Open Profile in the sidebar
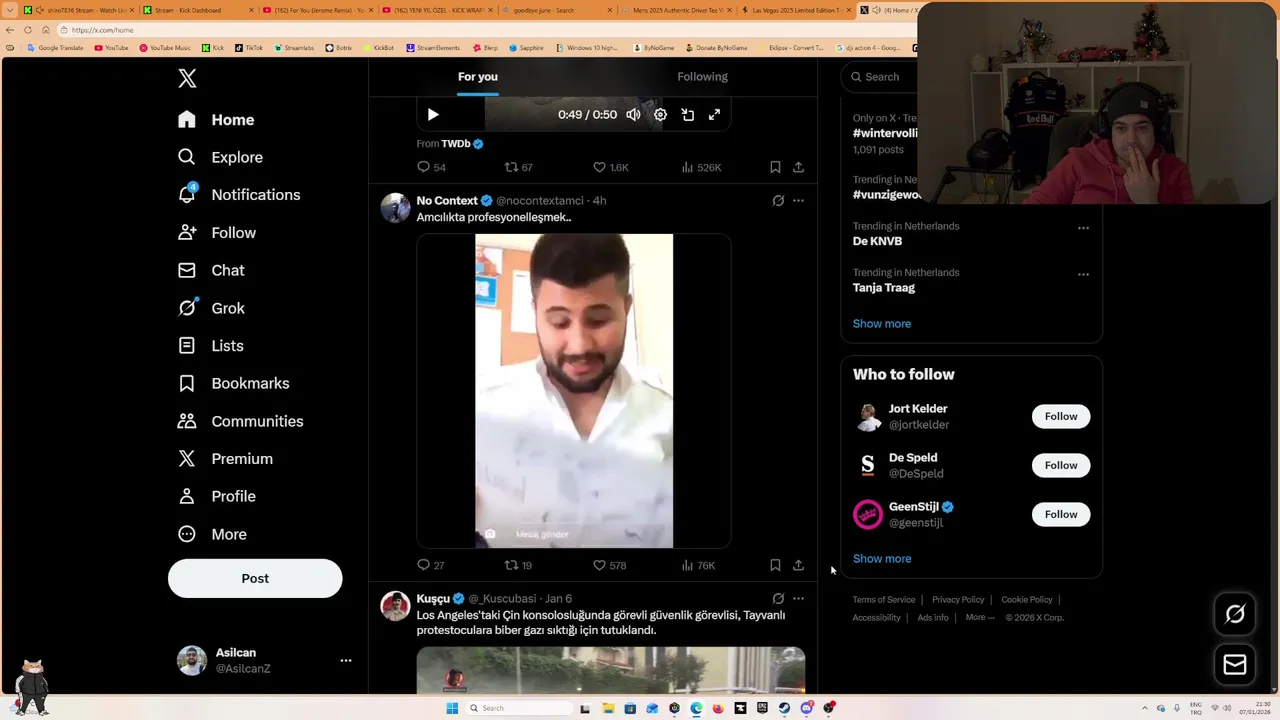1280x720 pixels. pyautogui.click(x=216, y=496)
